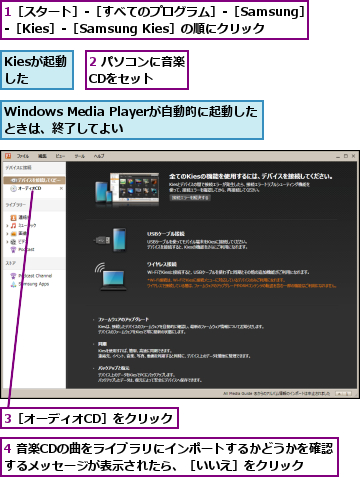Expand the Videos library tree node
The width and height of the screenshot is (360, 477).
tap(7, 242)
